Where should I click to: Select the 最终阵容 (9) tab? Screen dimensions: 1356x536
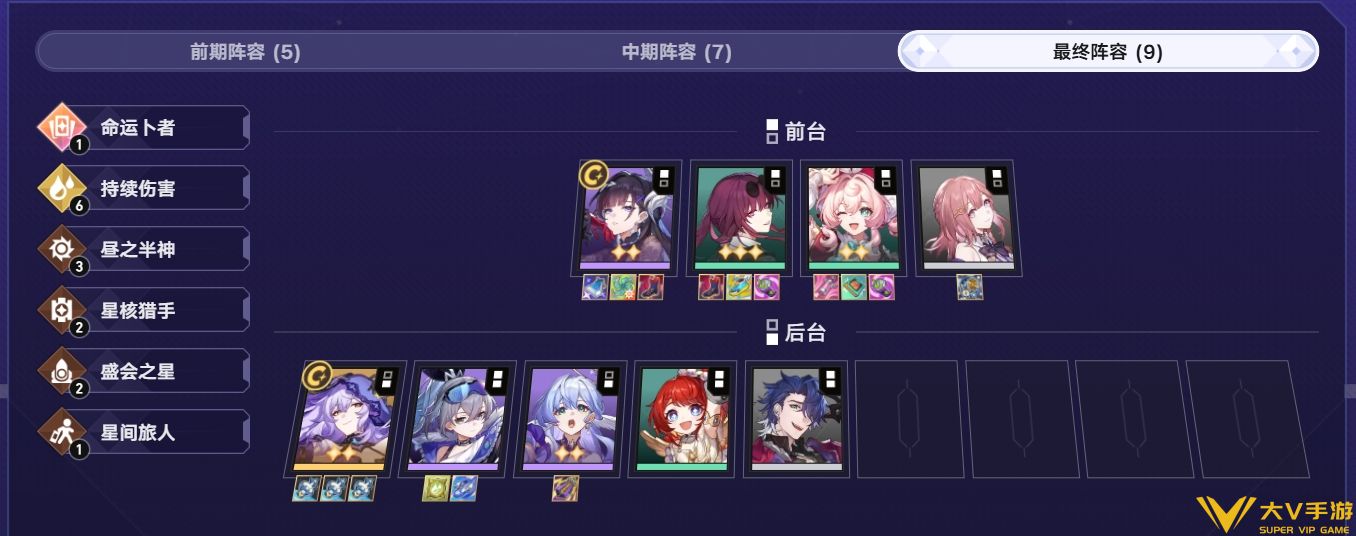(1108, 52)
